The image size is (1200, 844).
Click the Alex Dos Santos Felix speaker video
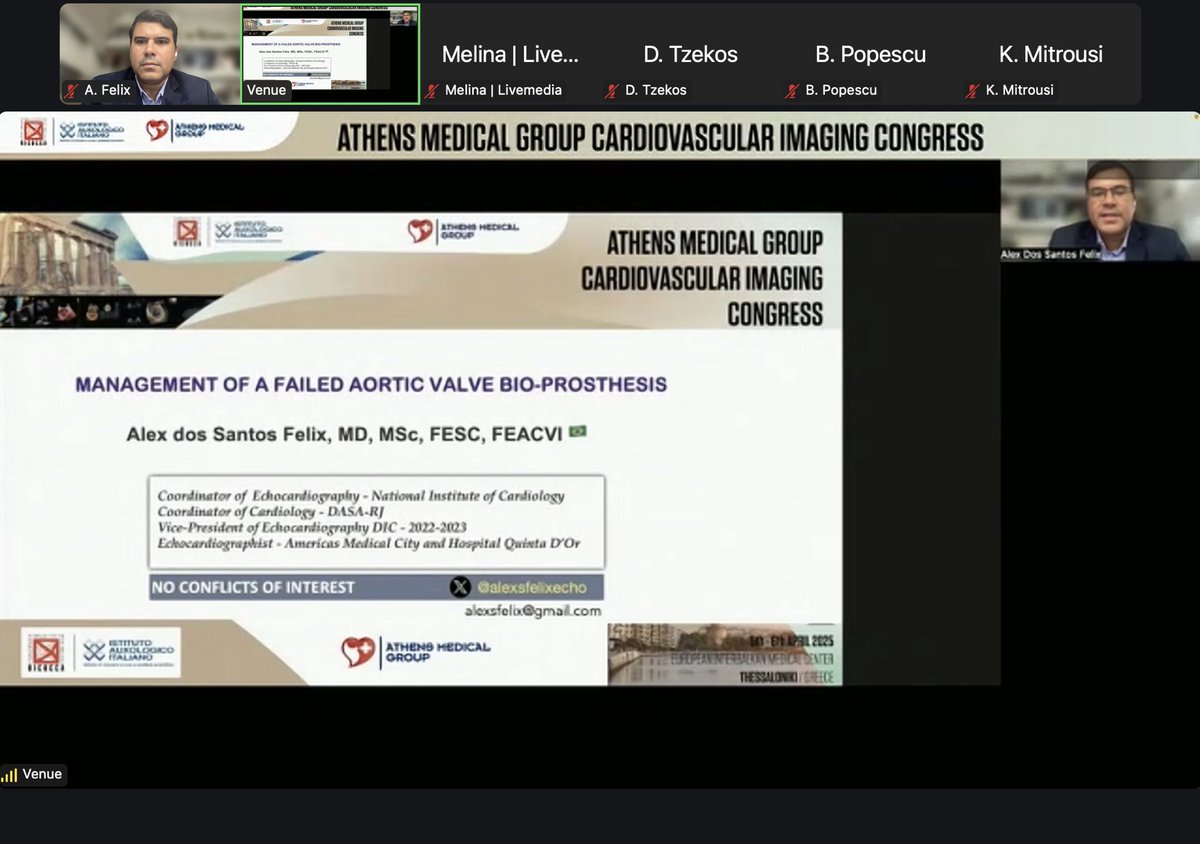[x=1100, y=210]
